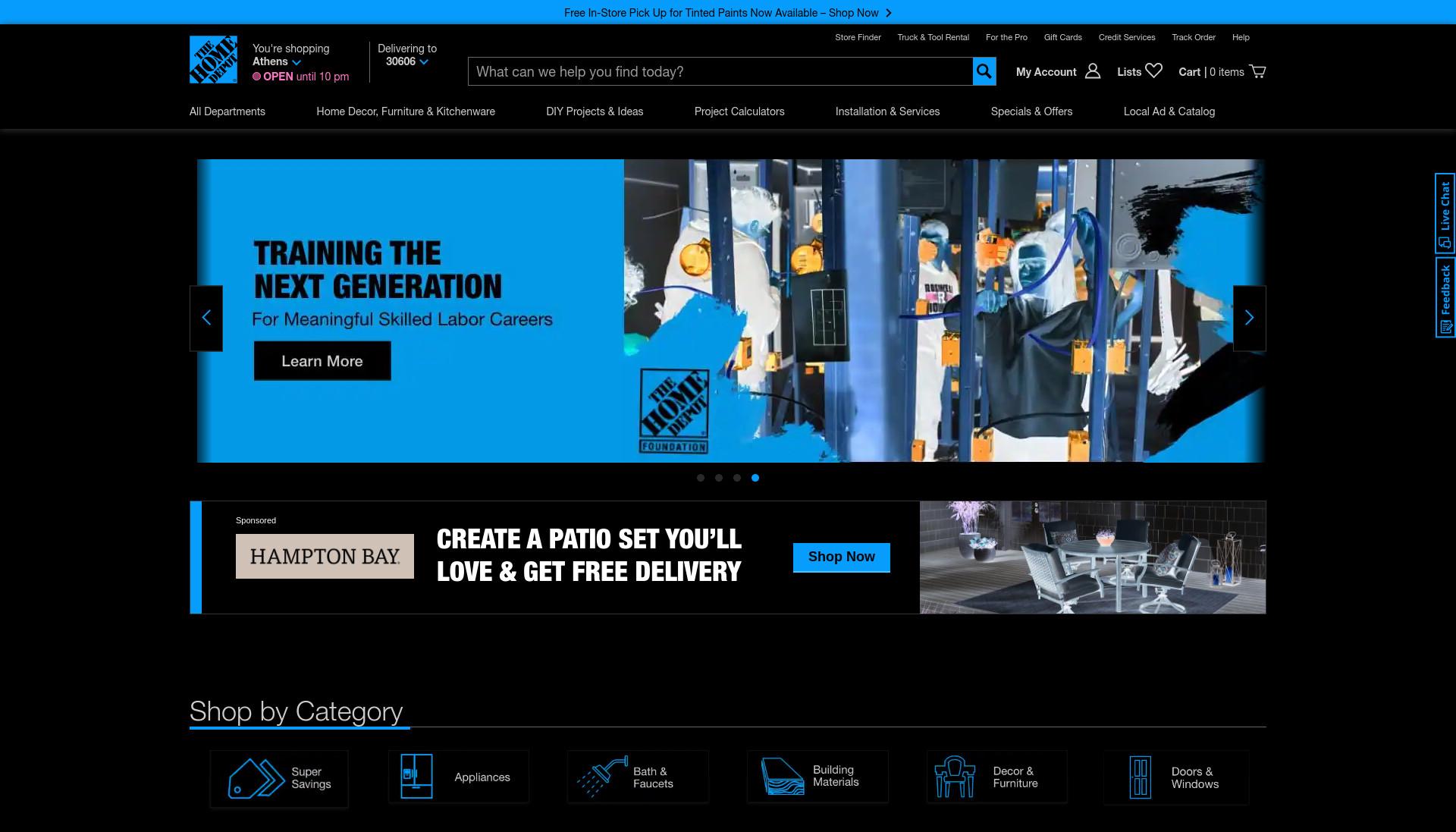
Task: Open the Help link
Action: tap(1241, 37)
